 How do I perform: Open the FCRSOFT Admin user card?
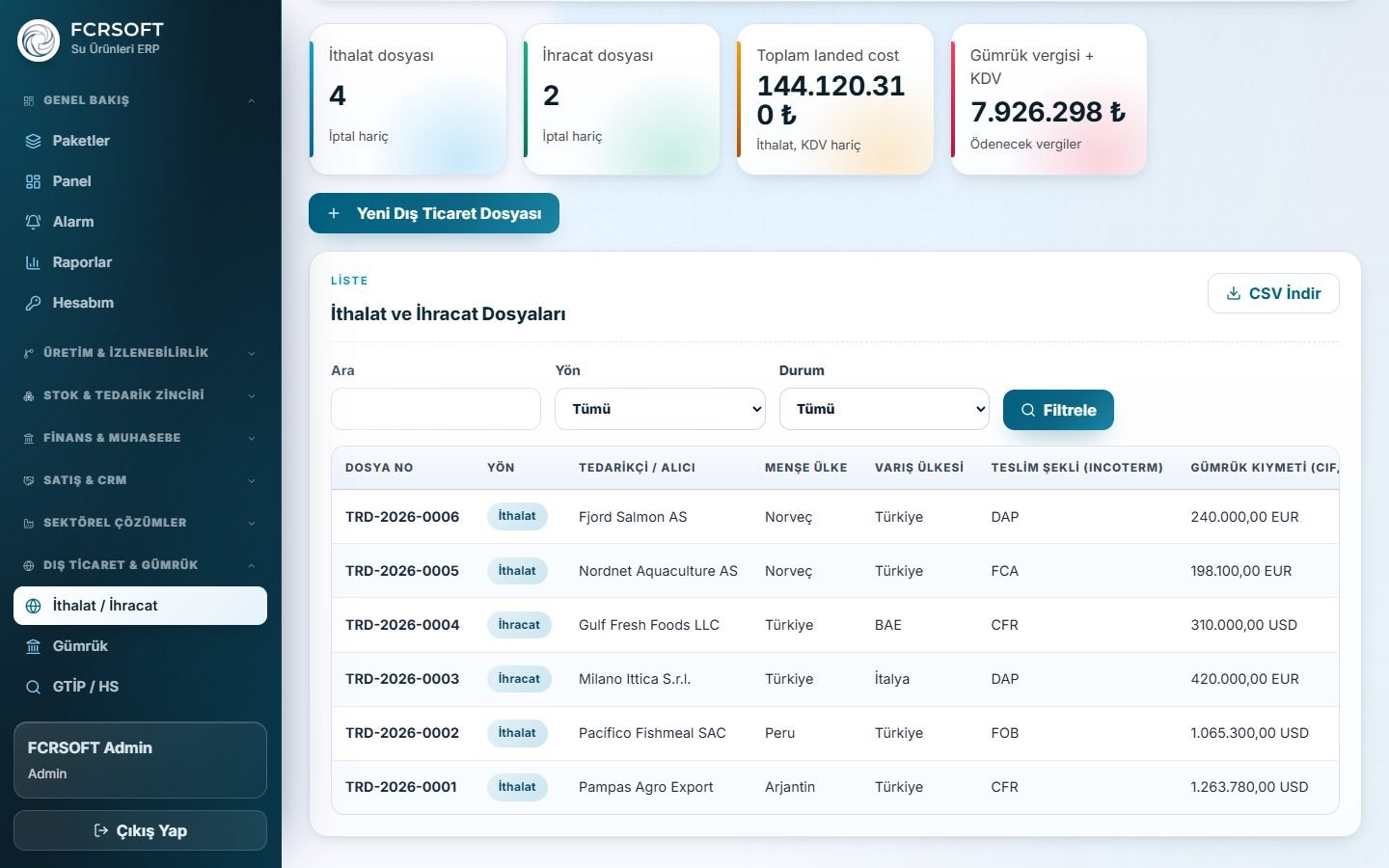pos(140,760)
